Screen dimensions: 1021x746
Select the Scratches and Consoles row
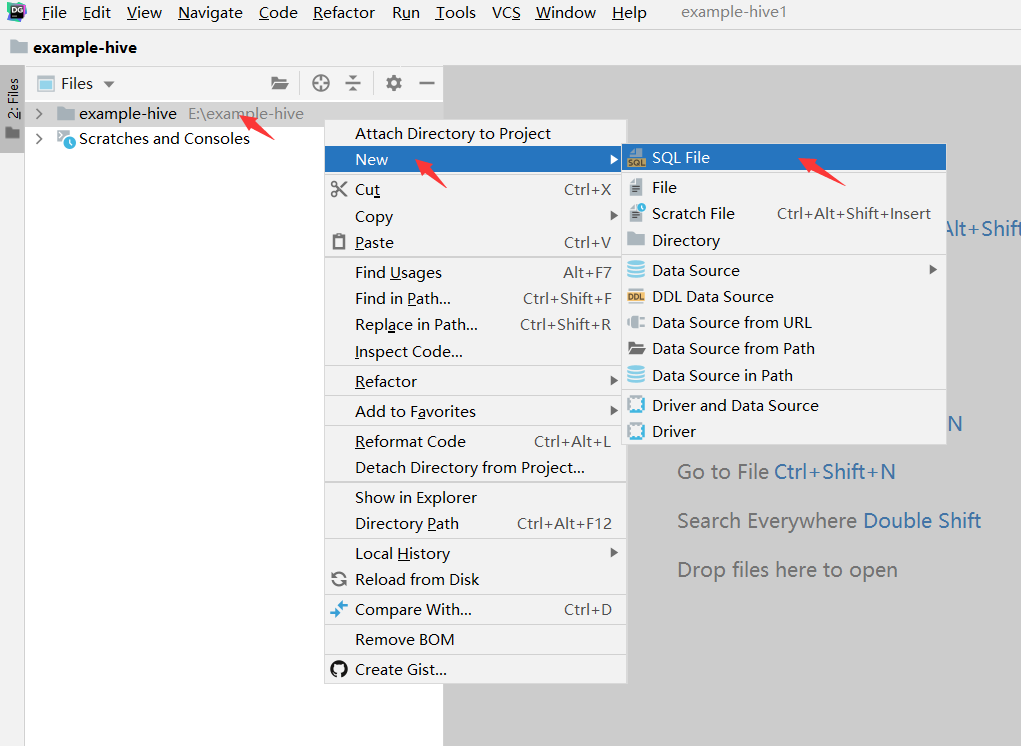175,139
